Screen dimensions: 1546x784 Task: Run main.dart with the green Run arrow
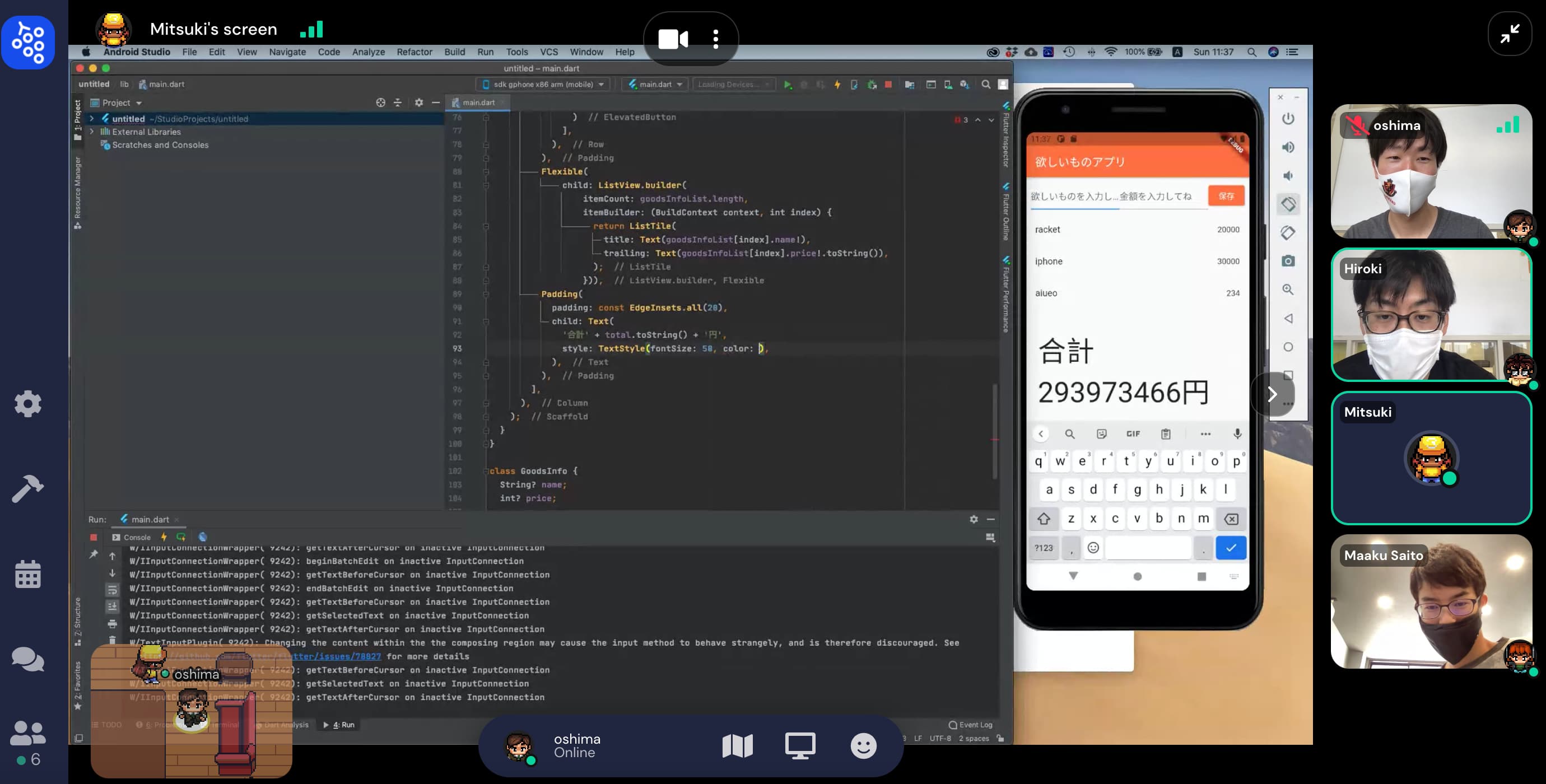[788, 85]
